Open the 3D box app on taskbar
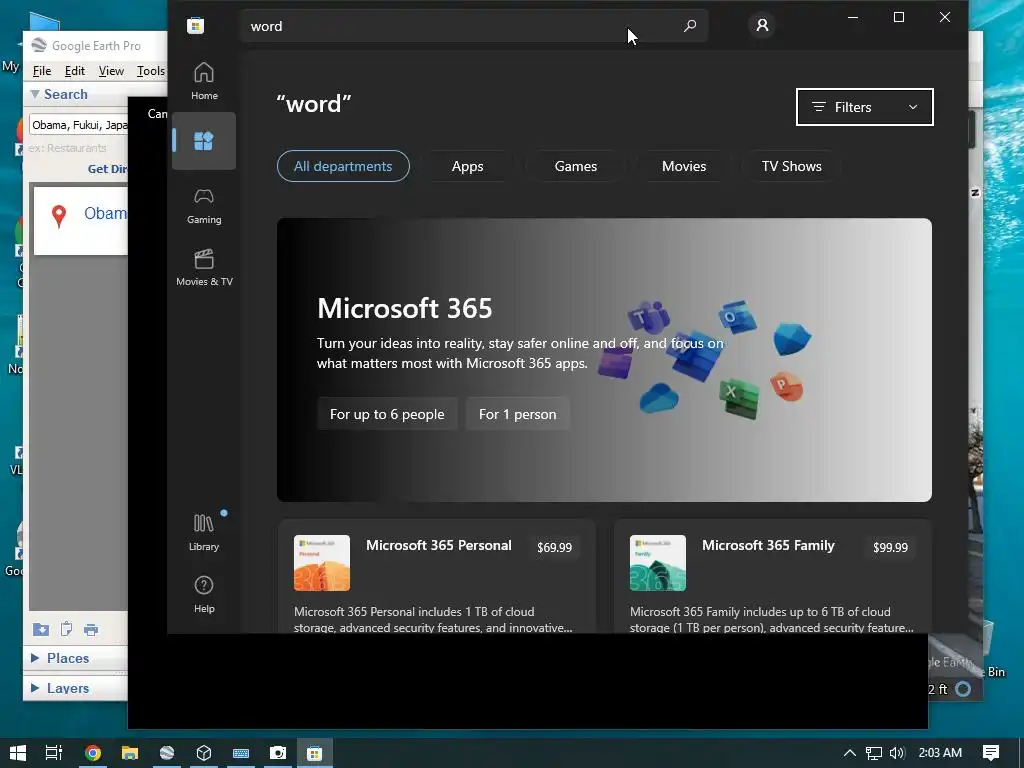1024x768 pixels. click(204, 753)
